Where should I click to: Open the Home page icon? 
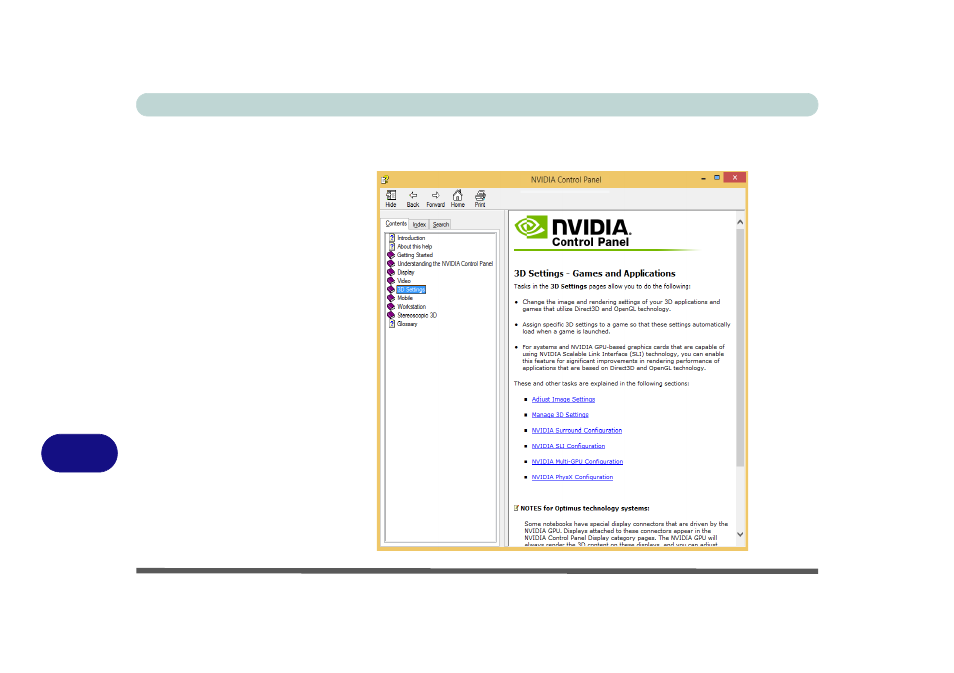pyautogui.click(x=457, y=197)
